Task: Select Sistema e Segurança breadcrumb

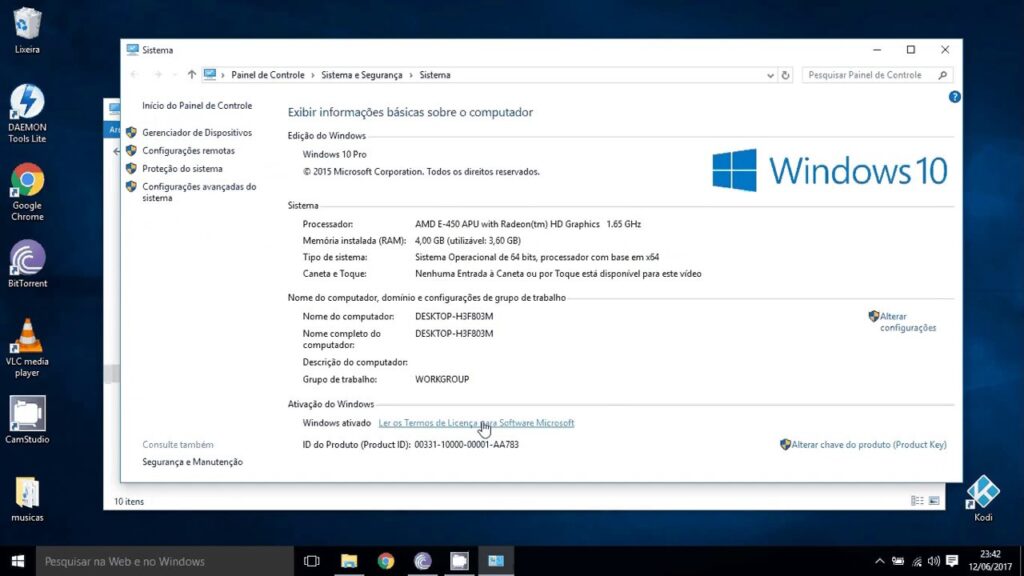Action: pos(361,75)
